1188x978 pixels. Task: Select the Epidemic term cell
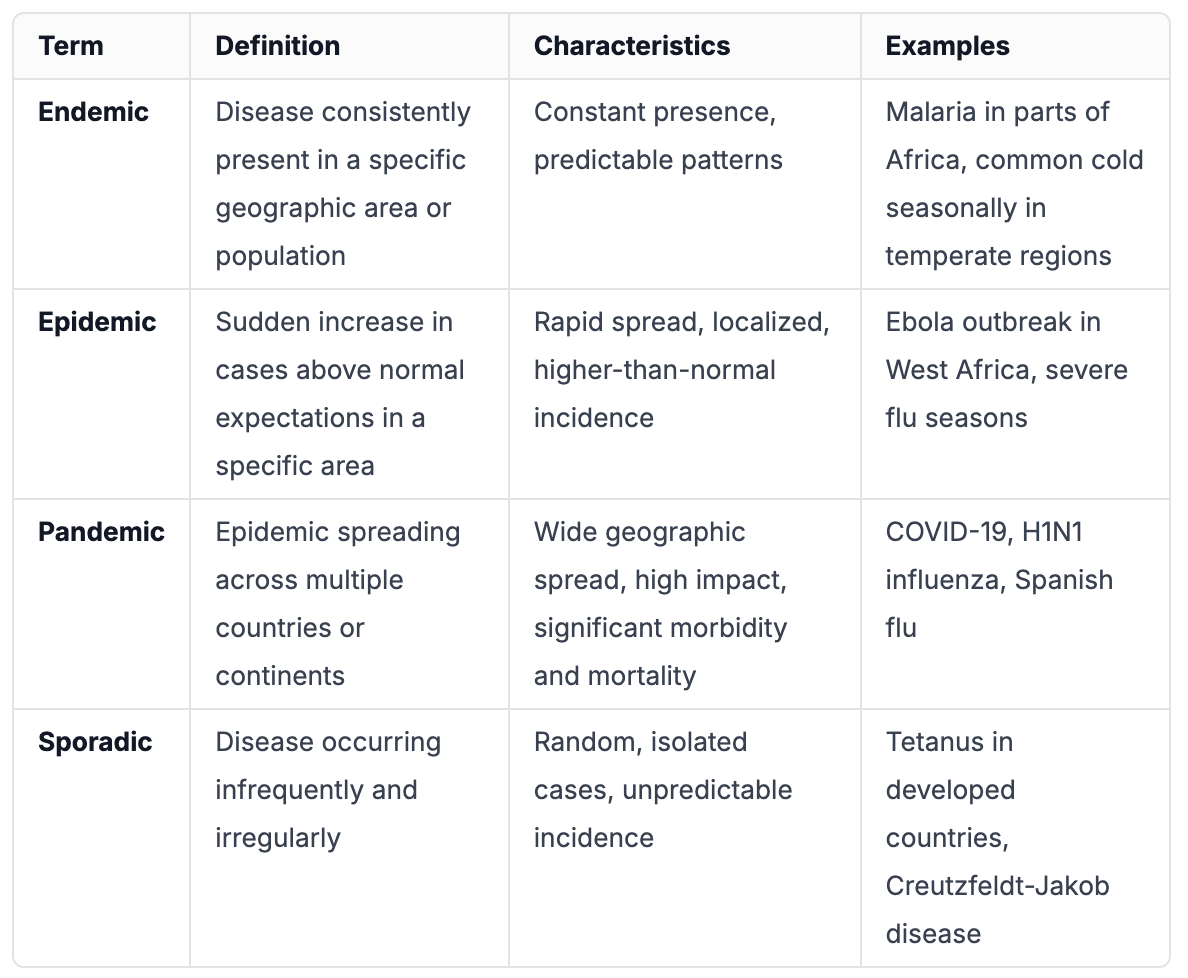102,394
